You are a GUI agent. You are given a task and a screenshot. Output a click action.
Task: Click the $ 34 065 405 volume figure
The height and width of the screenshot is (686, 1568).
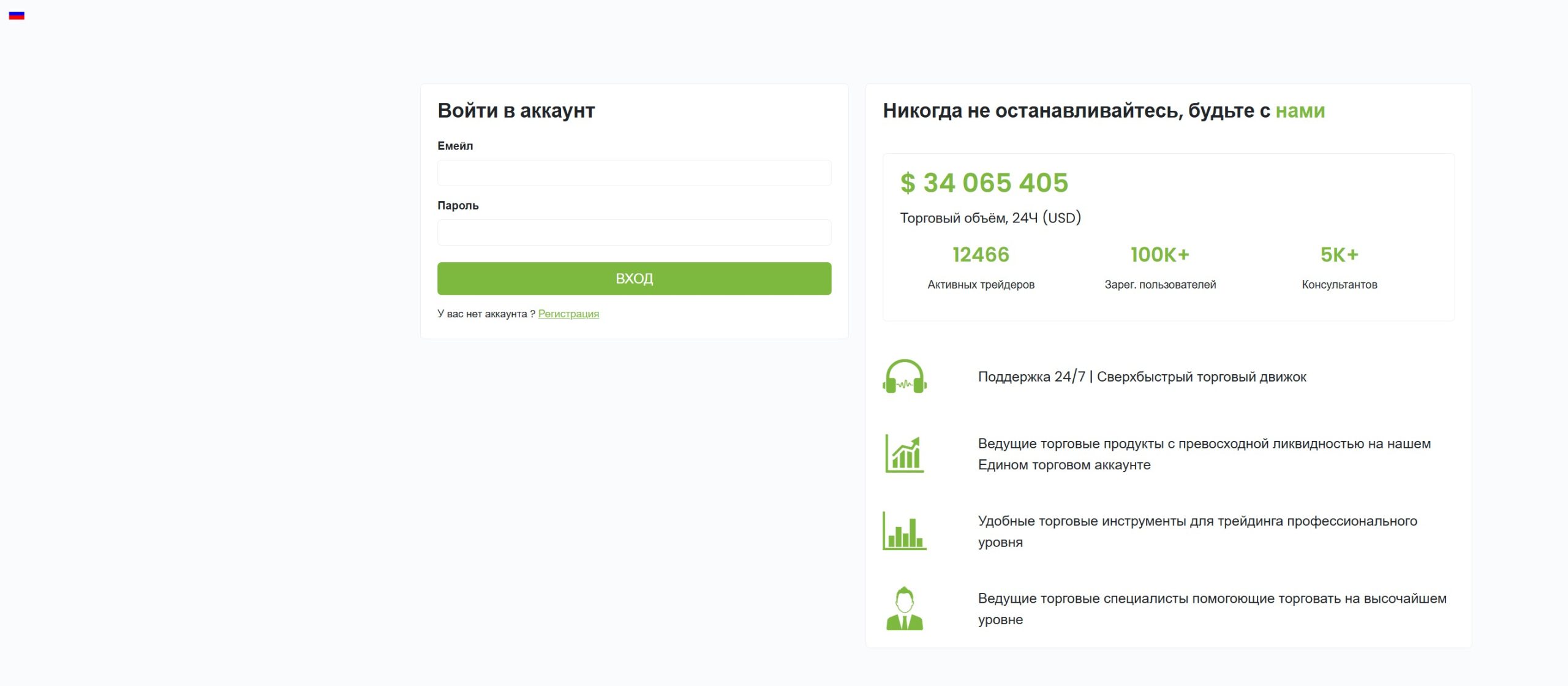[x=984, y=183]
